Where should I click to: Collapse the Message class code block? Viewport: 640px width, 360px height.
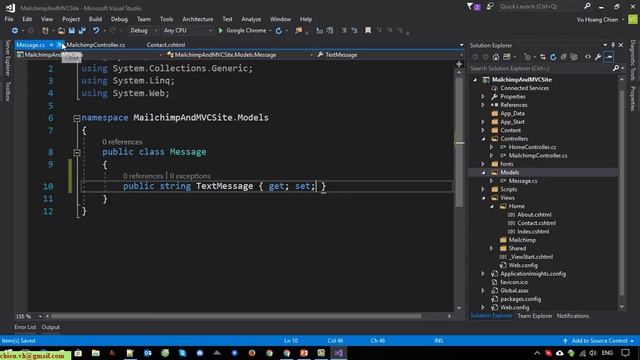(76, 153)
